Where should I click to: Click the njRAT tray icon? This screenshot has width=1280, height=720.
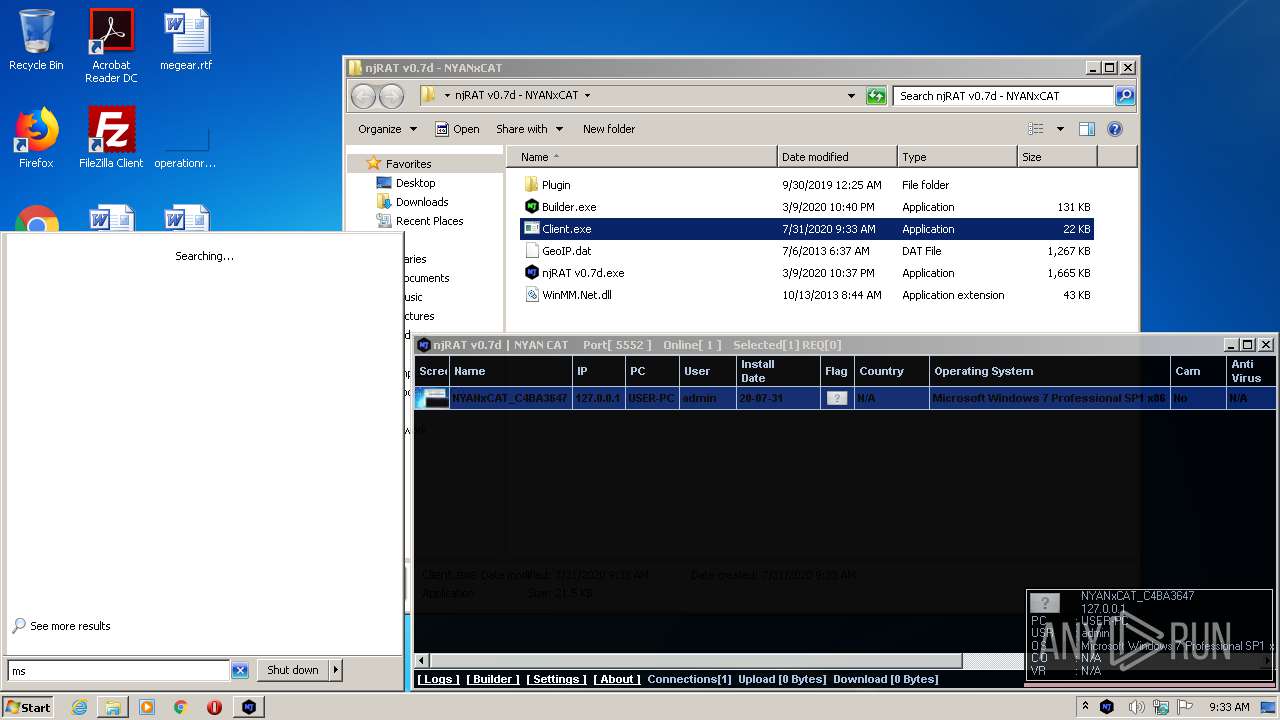point(1107,707)
